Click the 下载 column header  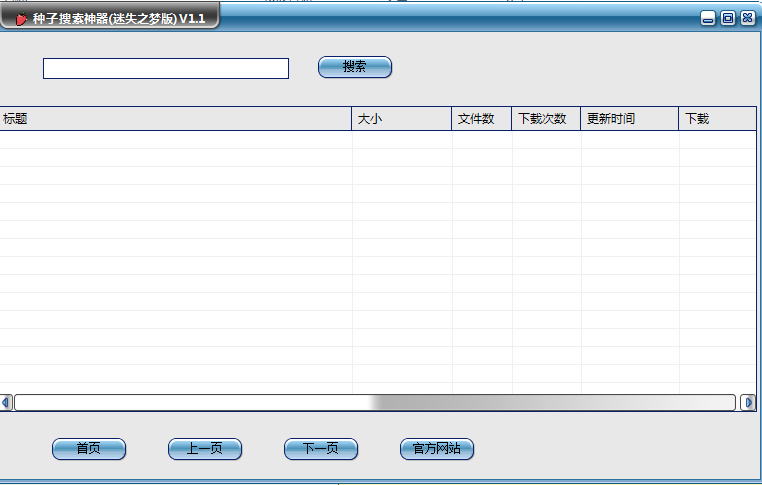tap(718, 119)
